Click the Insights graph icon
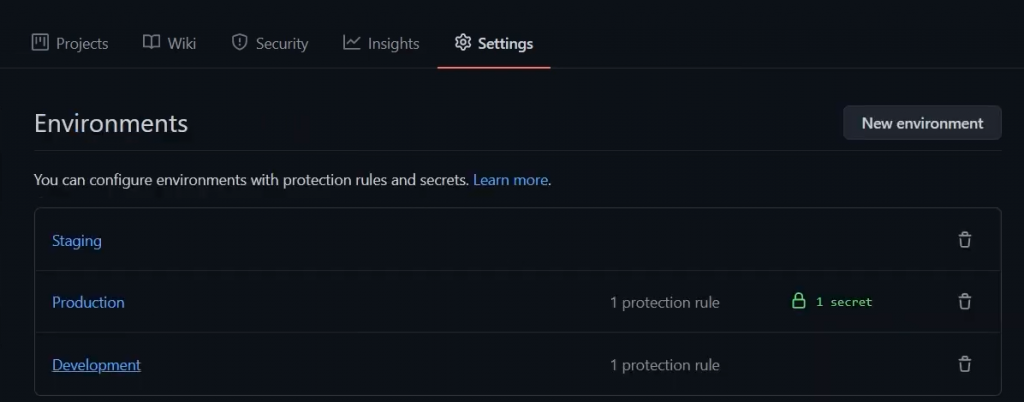 (351, 43)
